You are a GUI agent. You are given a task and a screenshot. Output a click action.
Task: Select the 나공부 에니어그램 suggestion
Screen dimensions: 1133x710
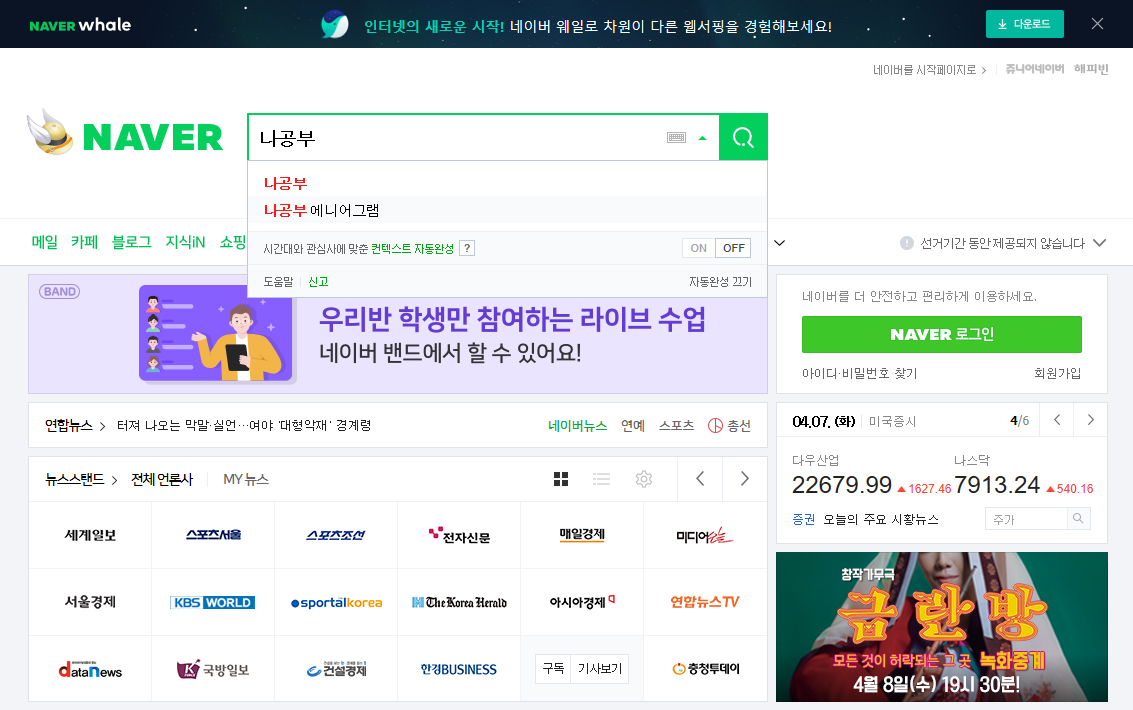(322, 210)
